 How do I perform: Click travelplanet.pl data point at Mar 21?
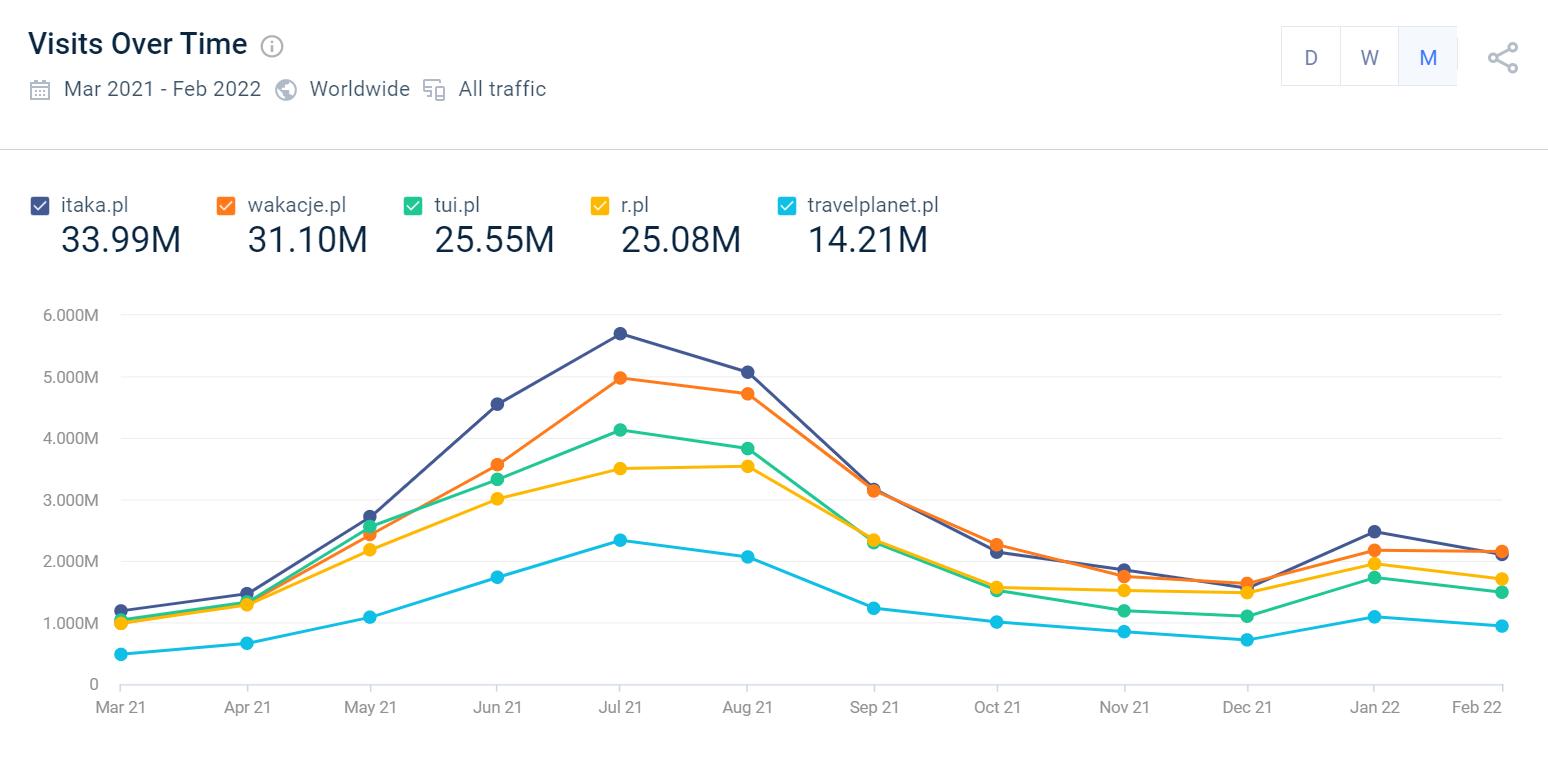point(121,654)
